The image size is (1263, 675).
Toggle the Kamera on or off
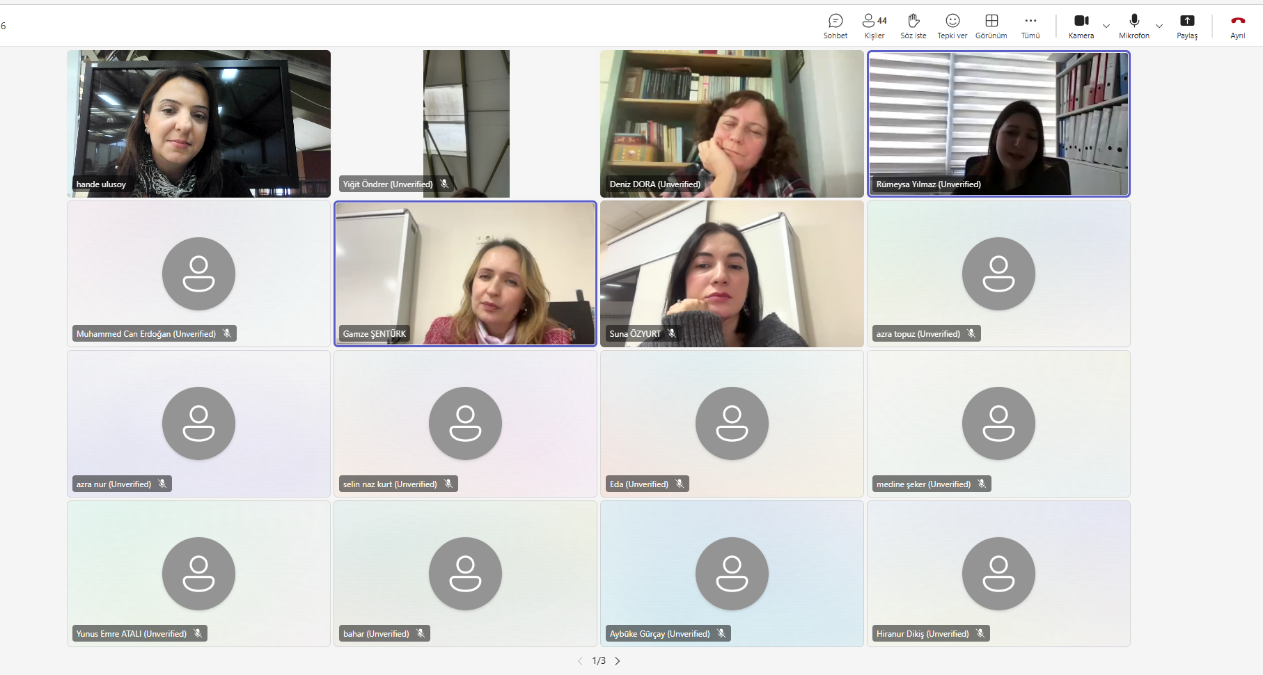1080,25
